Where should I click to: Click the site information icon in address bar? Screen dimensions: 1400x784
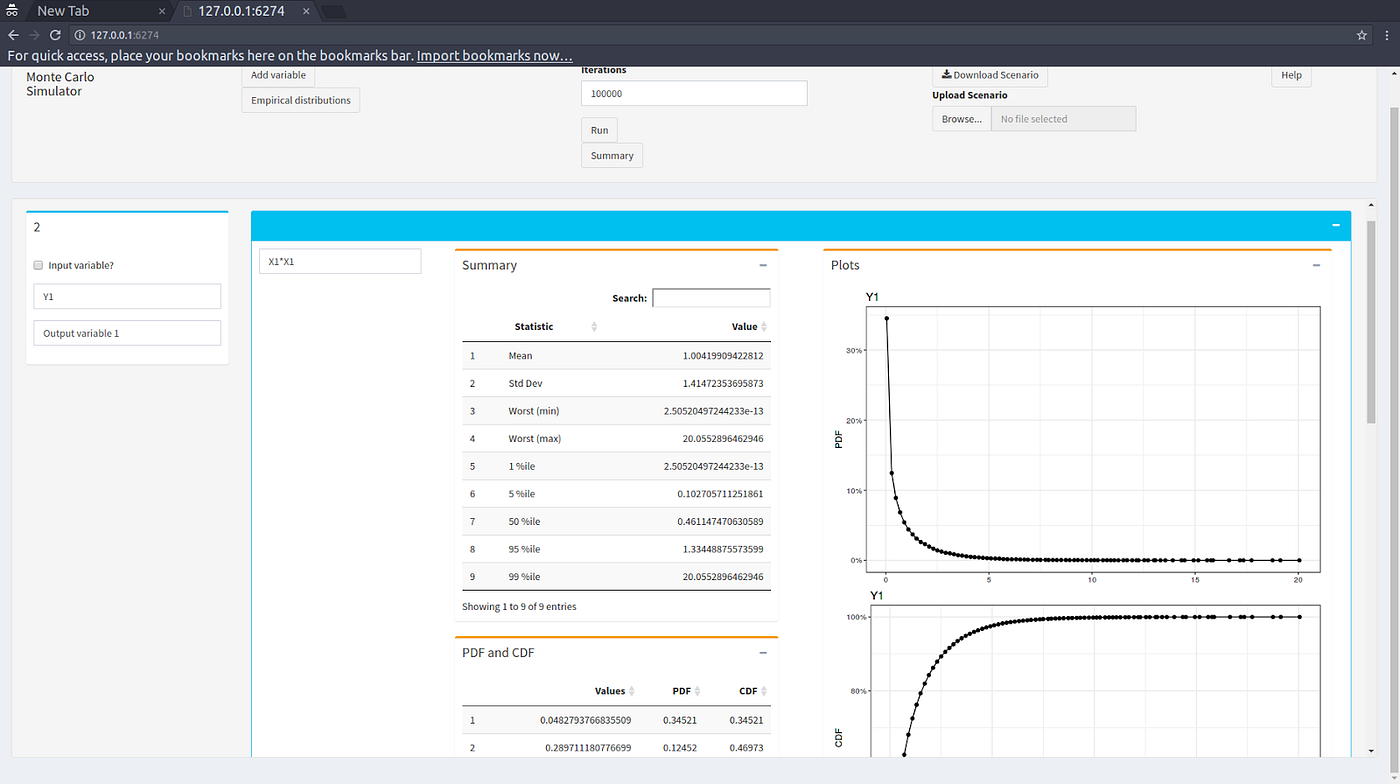pos(79,34)
